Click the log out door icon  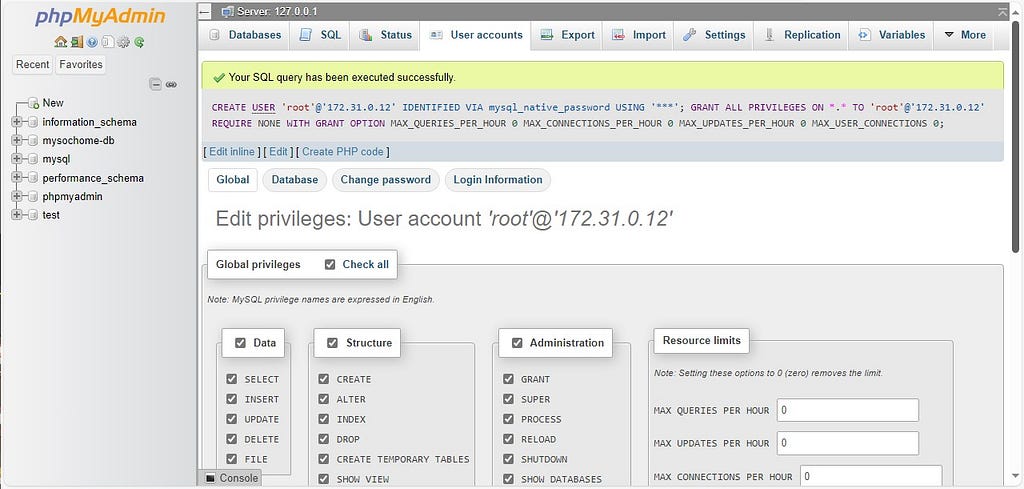point(77,42)
